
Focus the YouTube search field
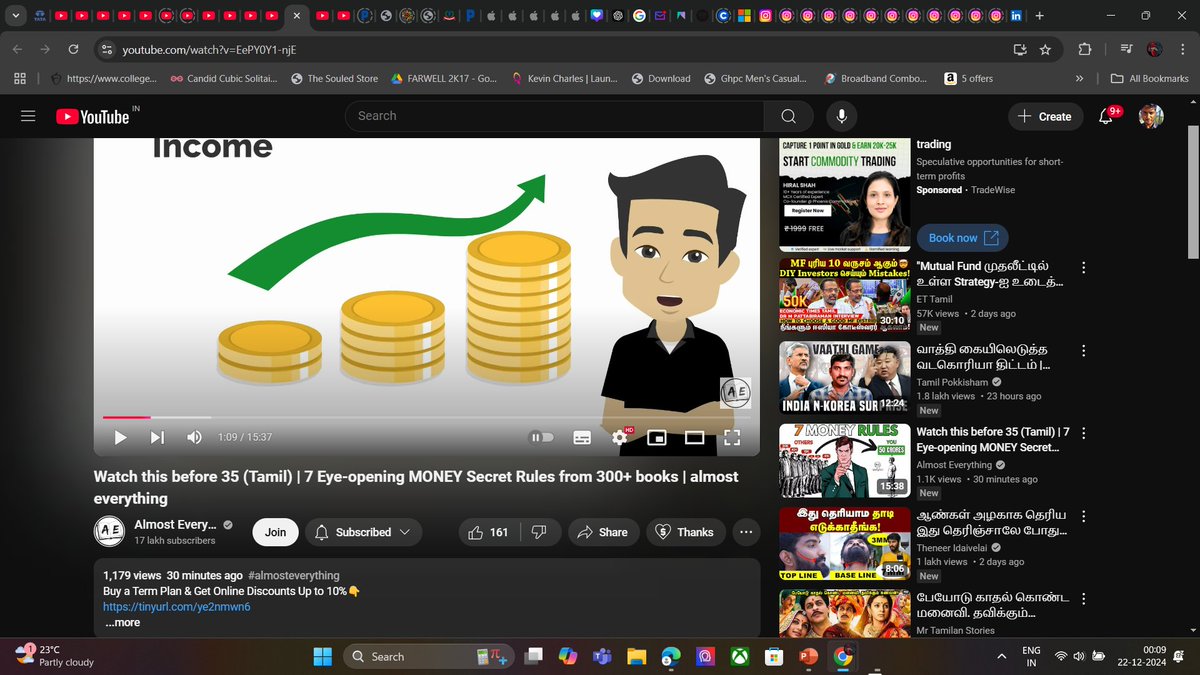555,116
